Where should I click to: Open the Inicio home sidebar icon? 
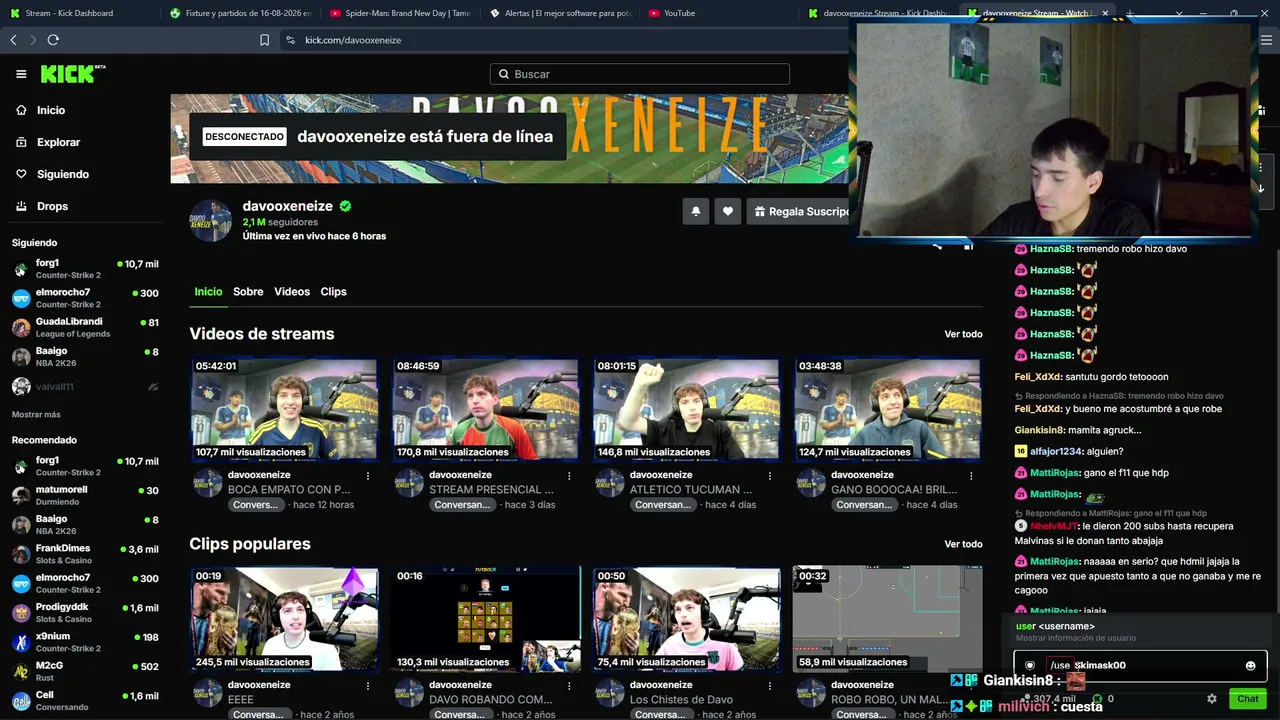(21, 110)
